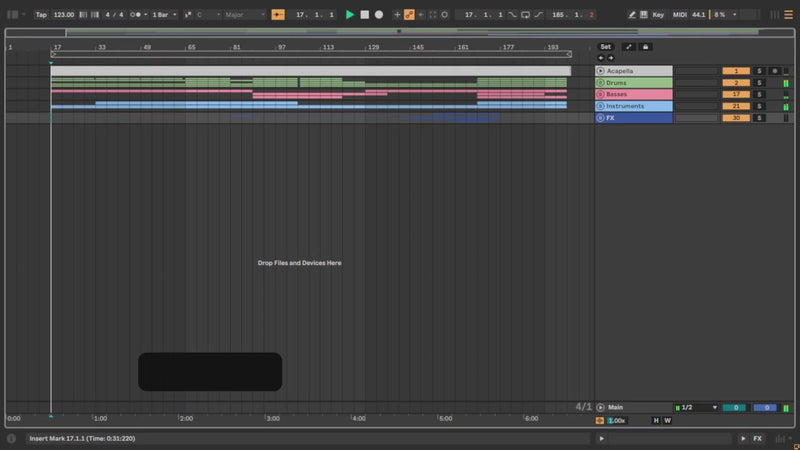This screenshot has width=800, height=450.
Task: Jump to next locator arrow
Action: pyautogui.click(x=610, y=58)
